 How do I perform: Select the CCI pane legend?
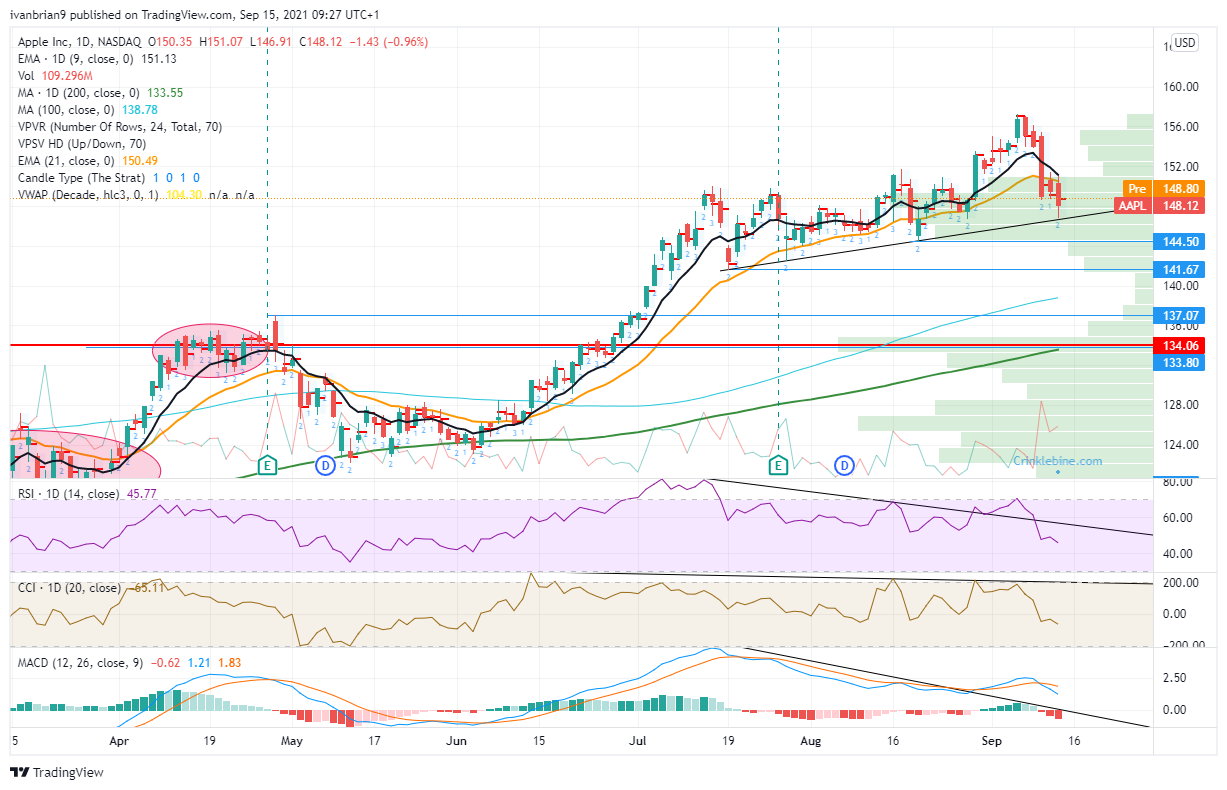[89, 587]
